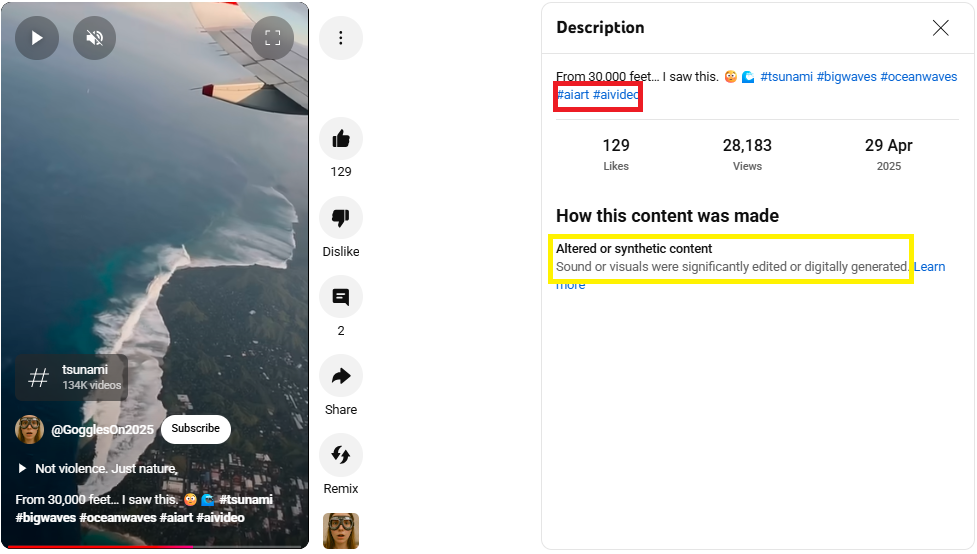Play the Shorts video

coord(37,38)
